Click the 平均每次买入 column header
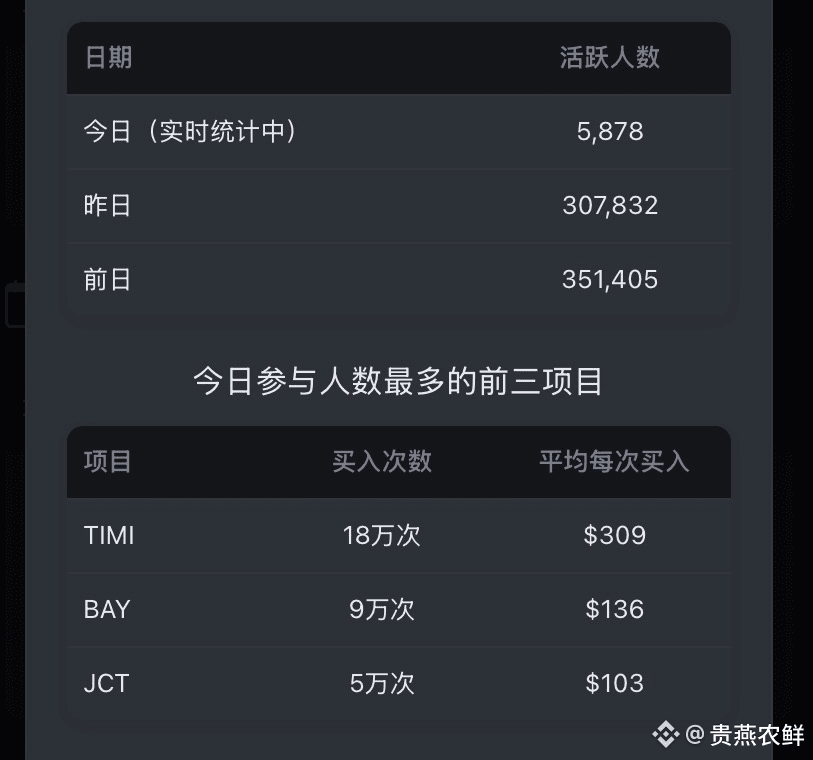813x760 pixels. [614, 461]
